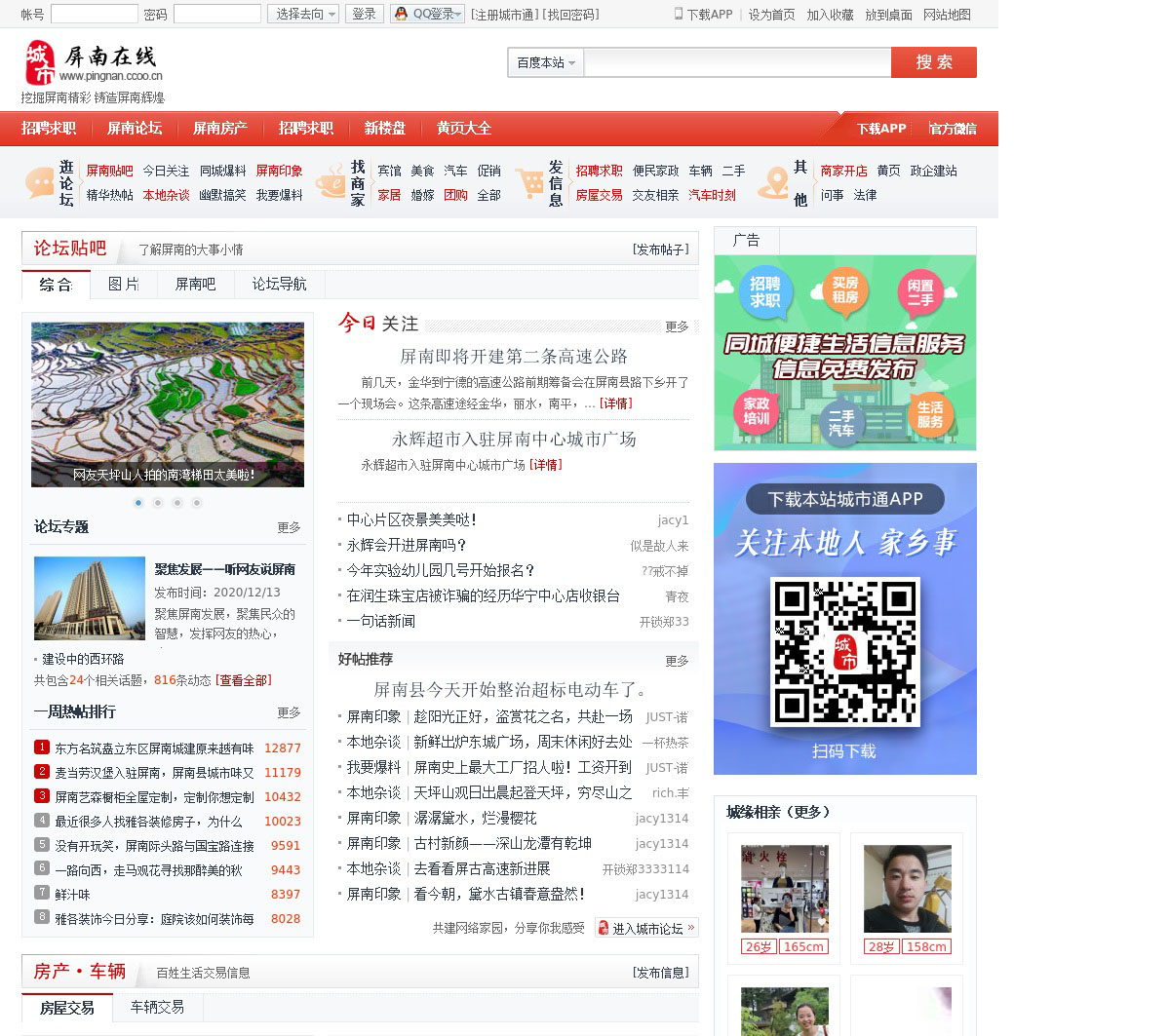The height and width of the screenshot is (1036, 1170).
Task: Click 更多 next to 今日关注
Action: (677, 326)
